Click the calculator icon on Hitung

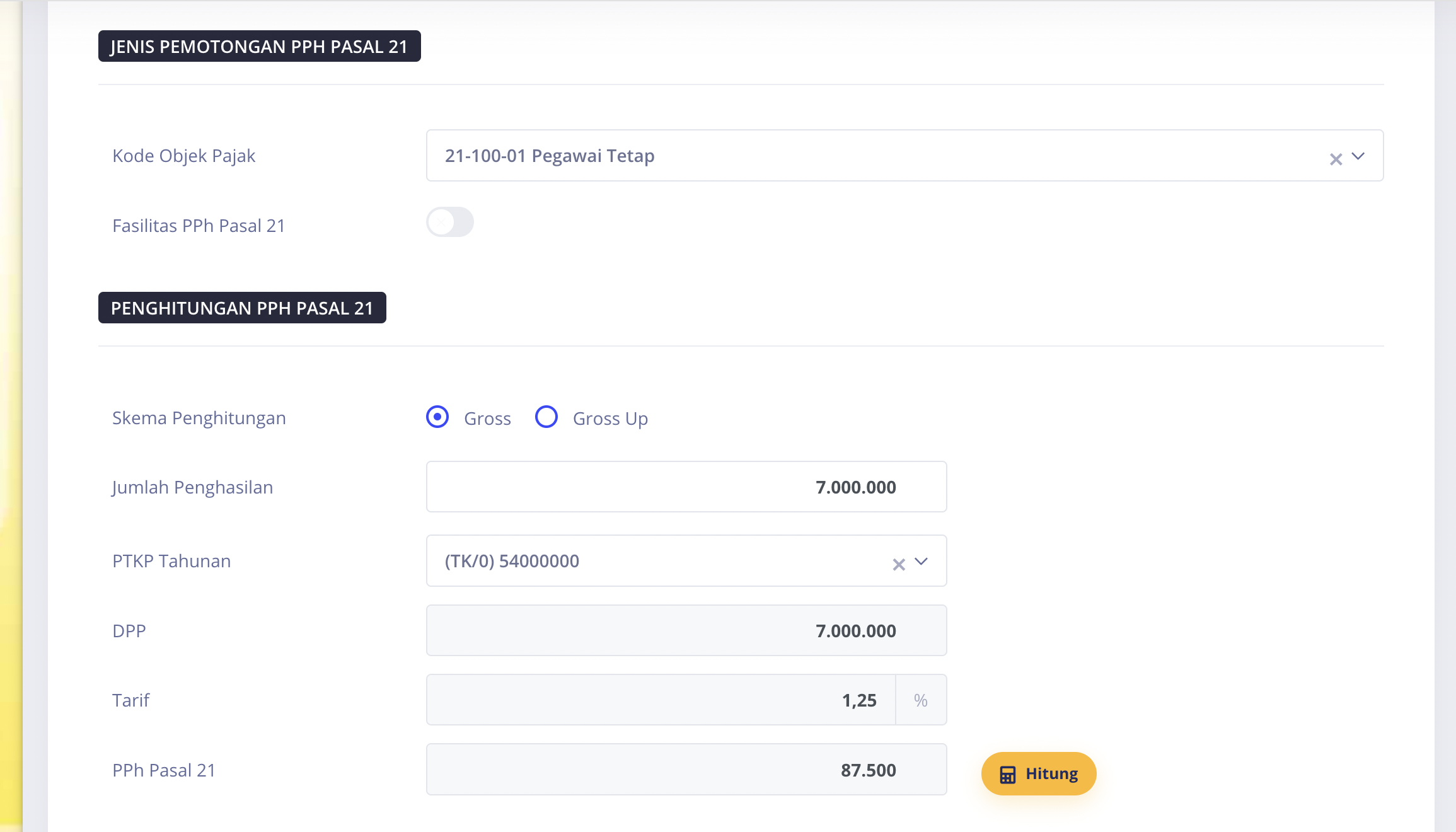click(1008, 775)
